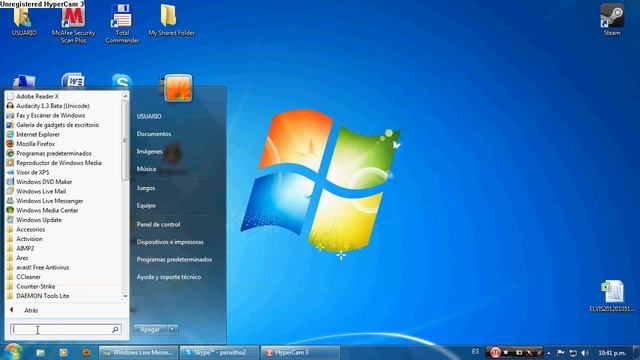Open Windows Explorer from taskbar
This screenshot has width=640, height=360.
pos(40,352)
